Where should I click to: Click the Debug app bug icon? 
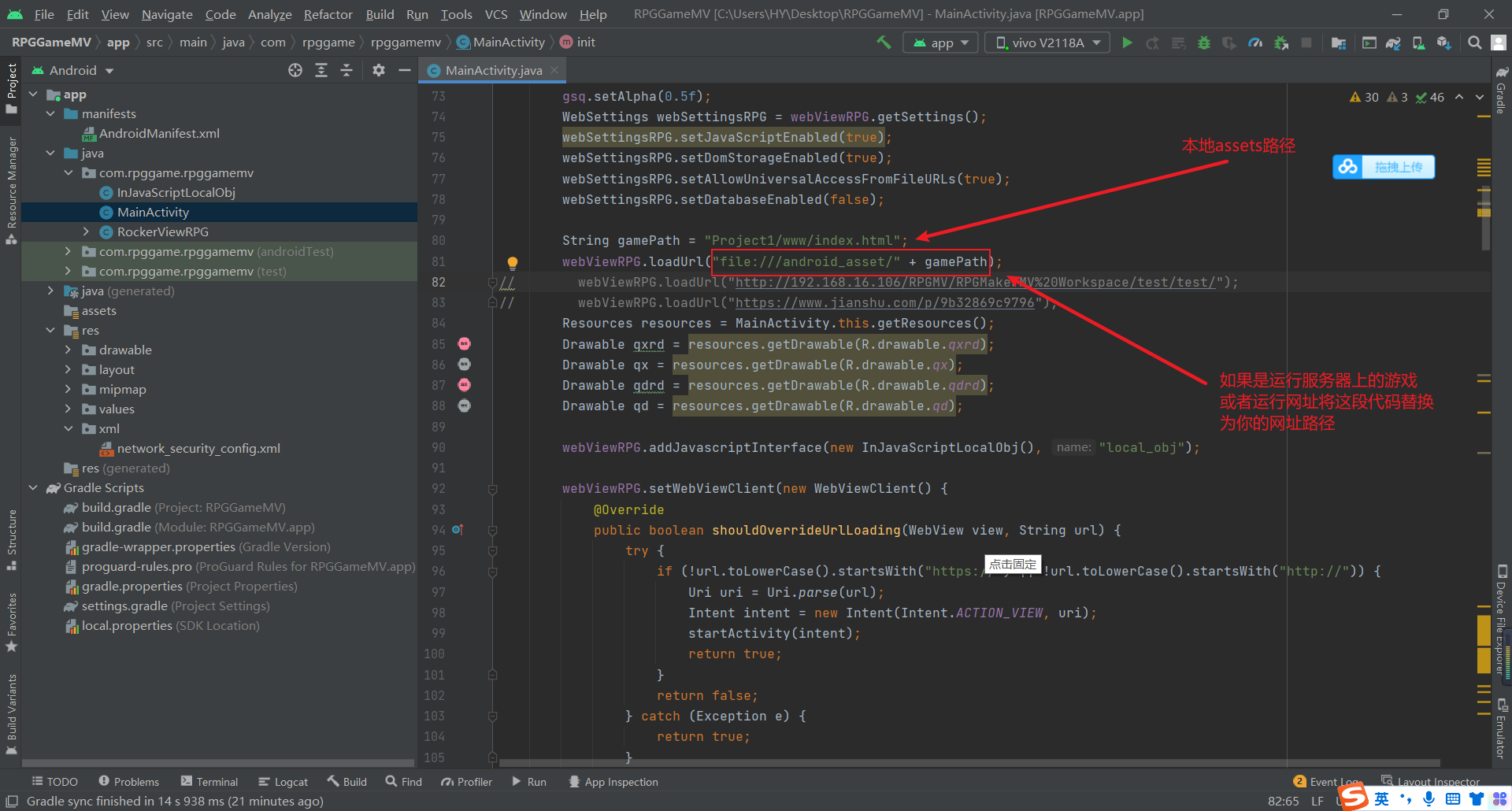[1203, 43]
